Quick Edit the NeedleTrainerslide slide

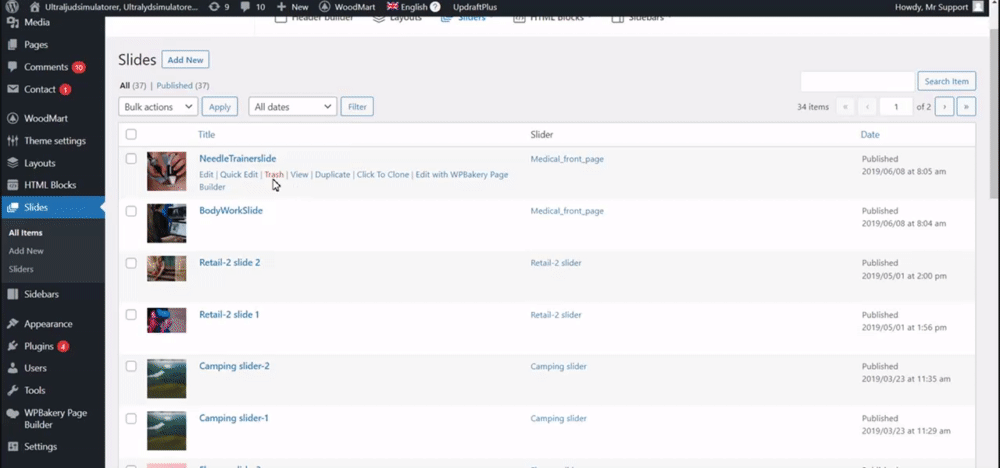239,175
